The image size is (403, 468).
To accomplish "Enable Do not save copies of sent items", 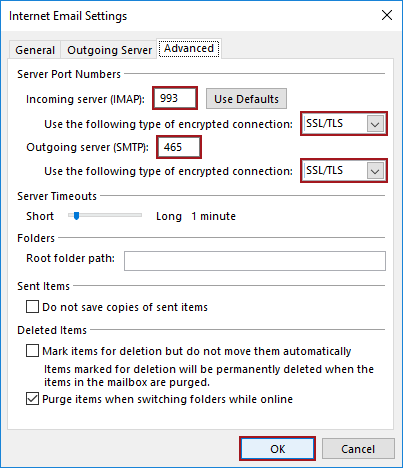I will (32, 307).
